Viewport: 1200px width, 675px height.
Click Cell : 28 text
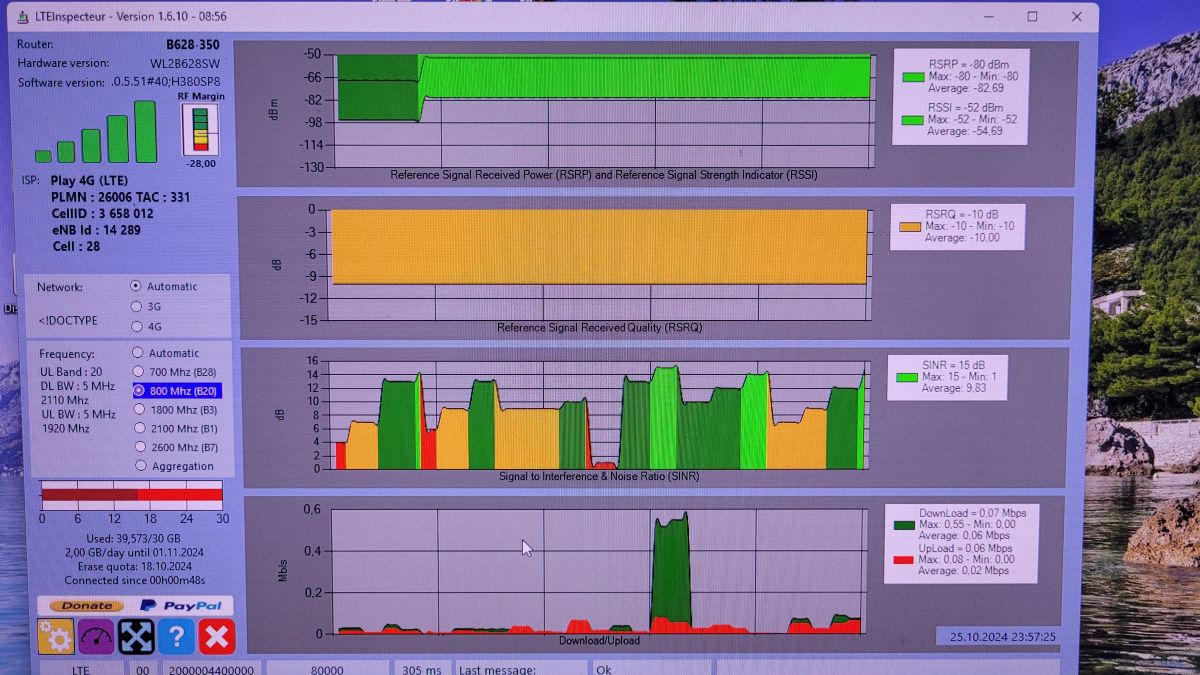point(76,246)
